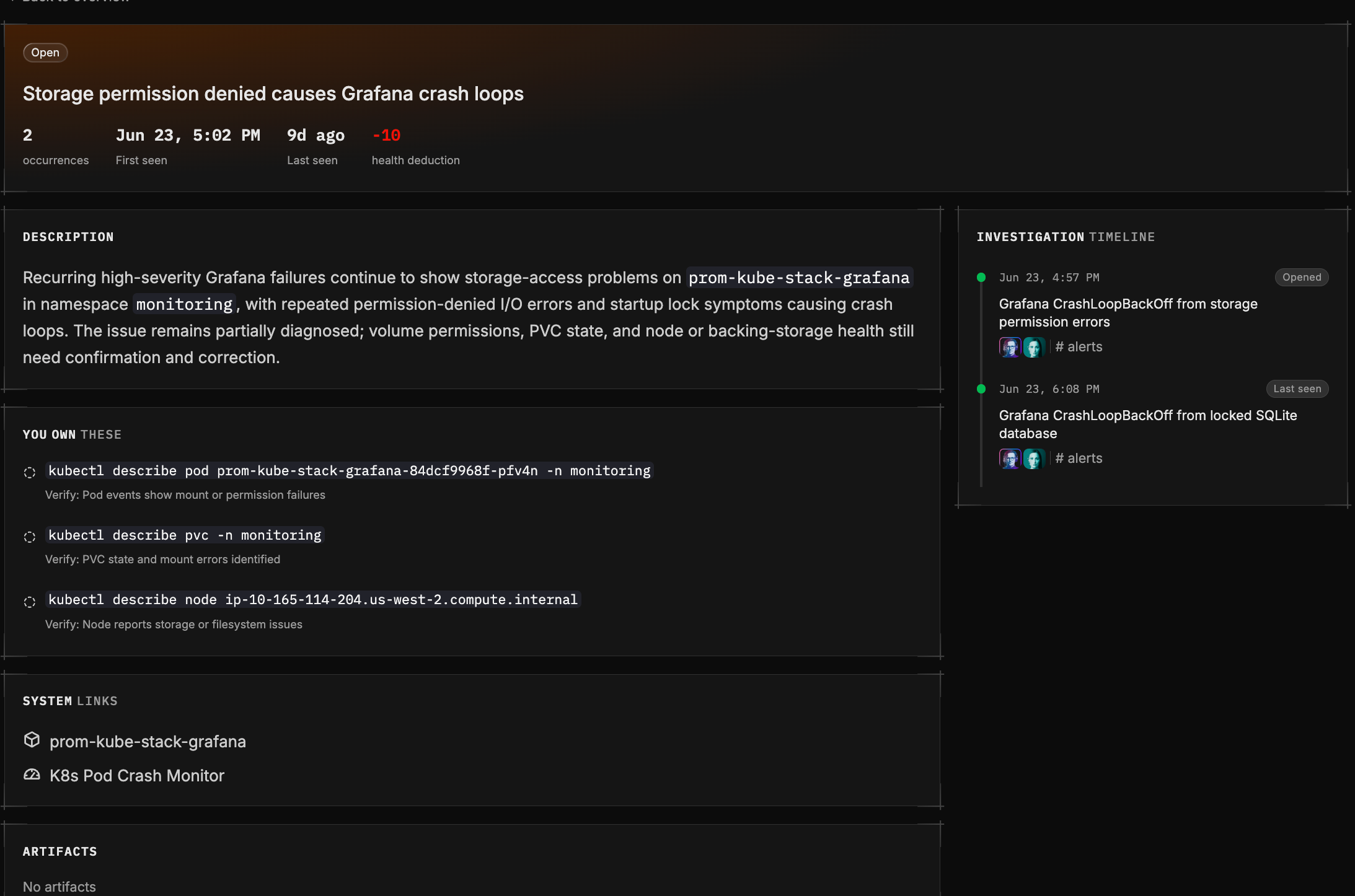Viewport: 1355px width, 896px height.
Task: Click the Jun 23, 4:57 PM timestamp
Action: [x=1049, y=278]
